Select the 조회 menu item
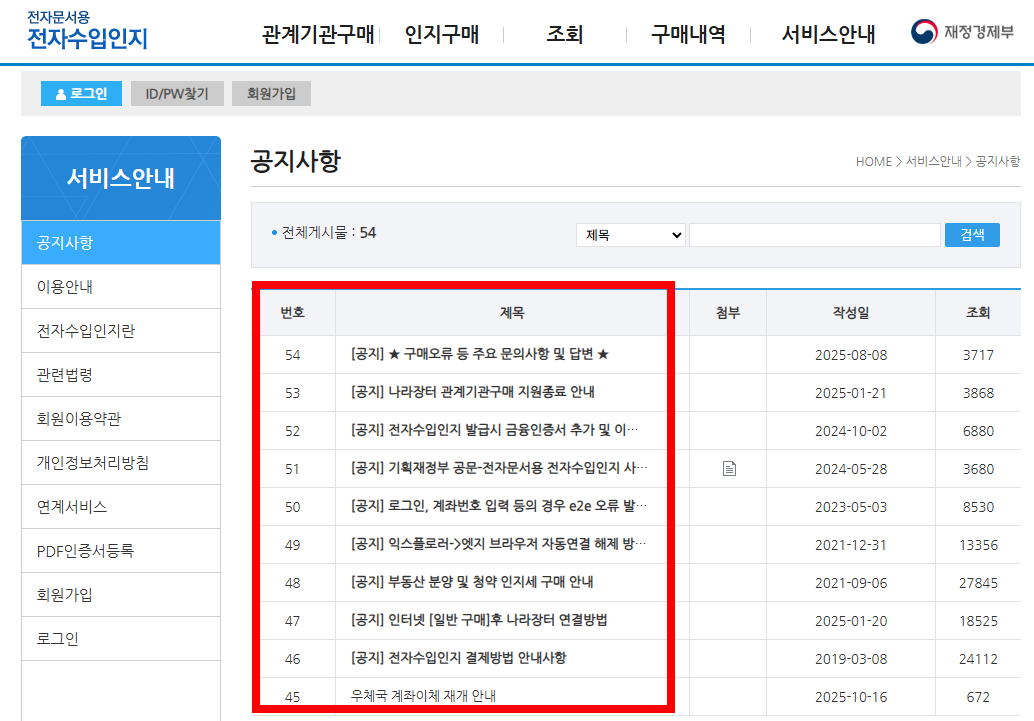Screen dimensions: 1034x721 click(563, 33)
